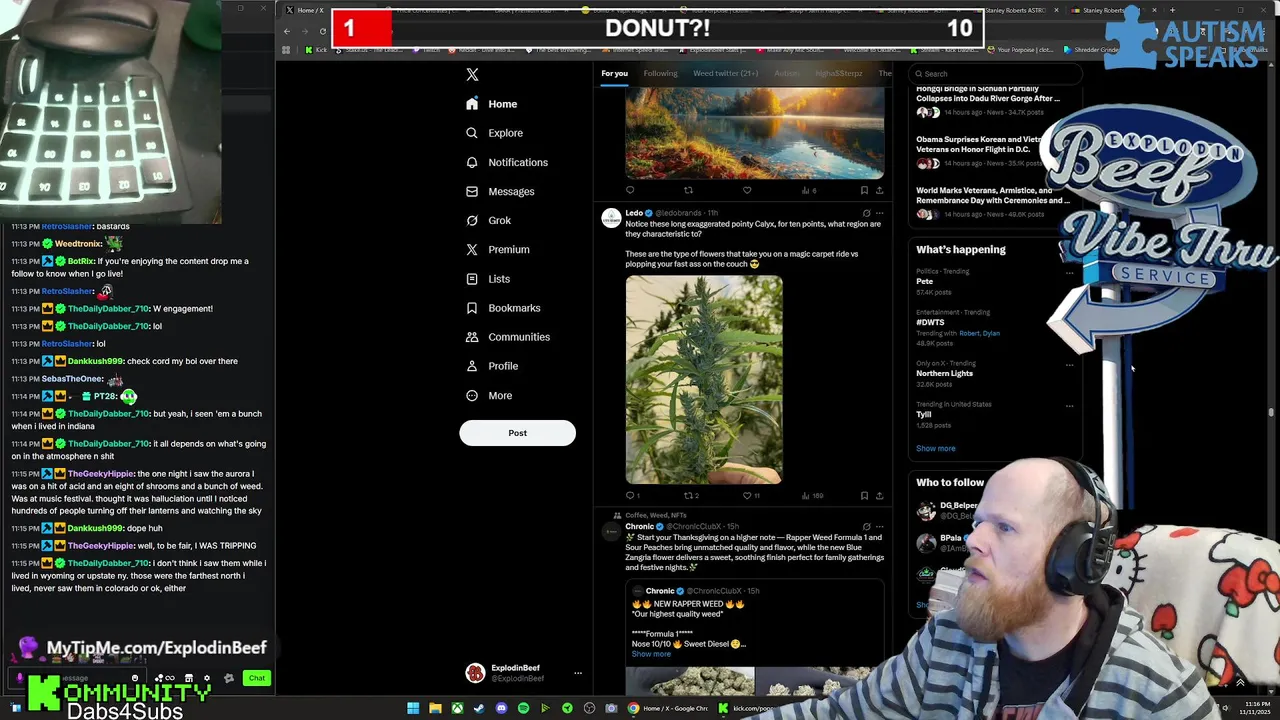Open Ledo's cannabis plant photo

click(704, 380)
